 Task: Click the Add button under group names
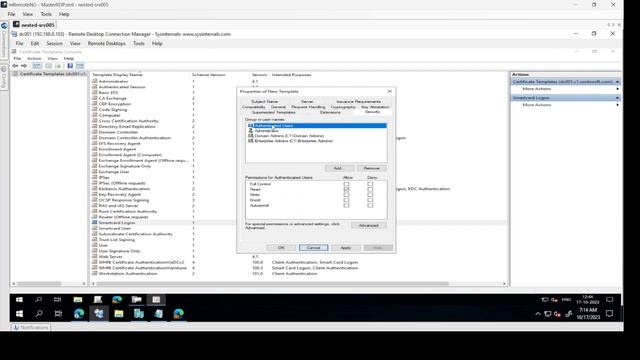click(x=339, y=168)
